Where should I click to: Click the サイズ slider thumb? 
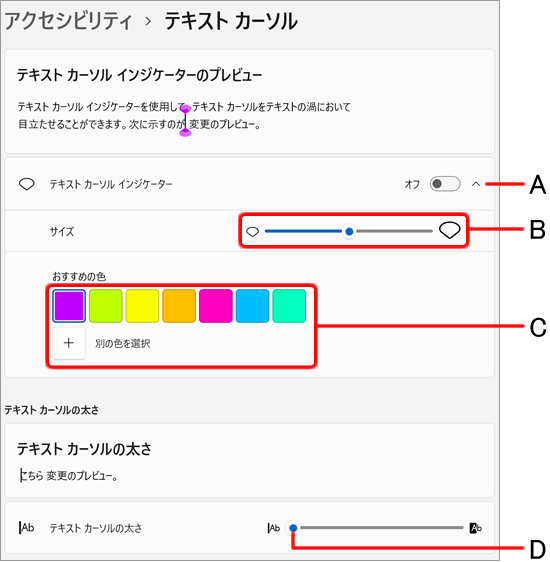pyautogui.click(x=349, y=232)
